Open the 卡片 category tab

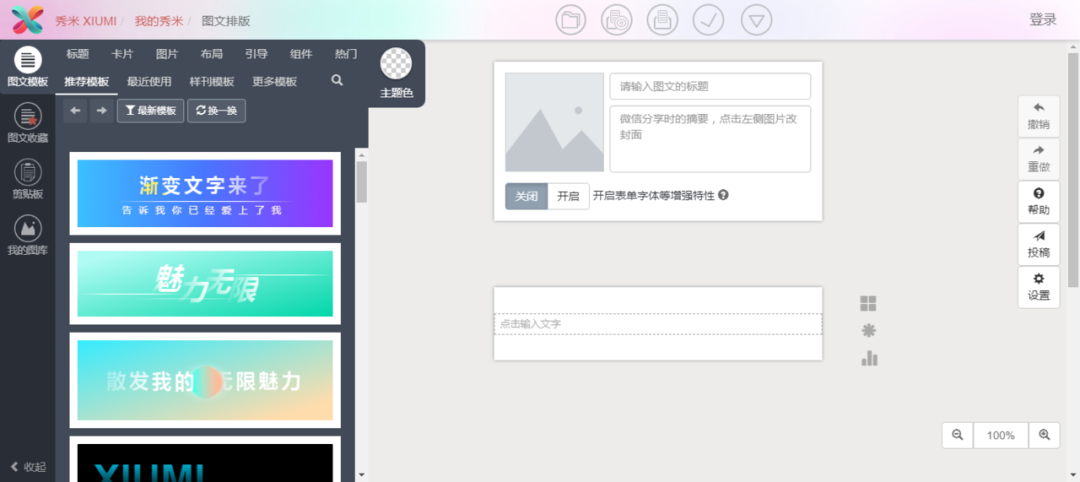pos(122,54)
